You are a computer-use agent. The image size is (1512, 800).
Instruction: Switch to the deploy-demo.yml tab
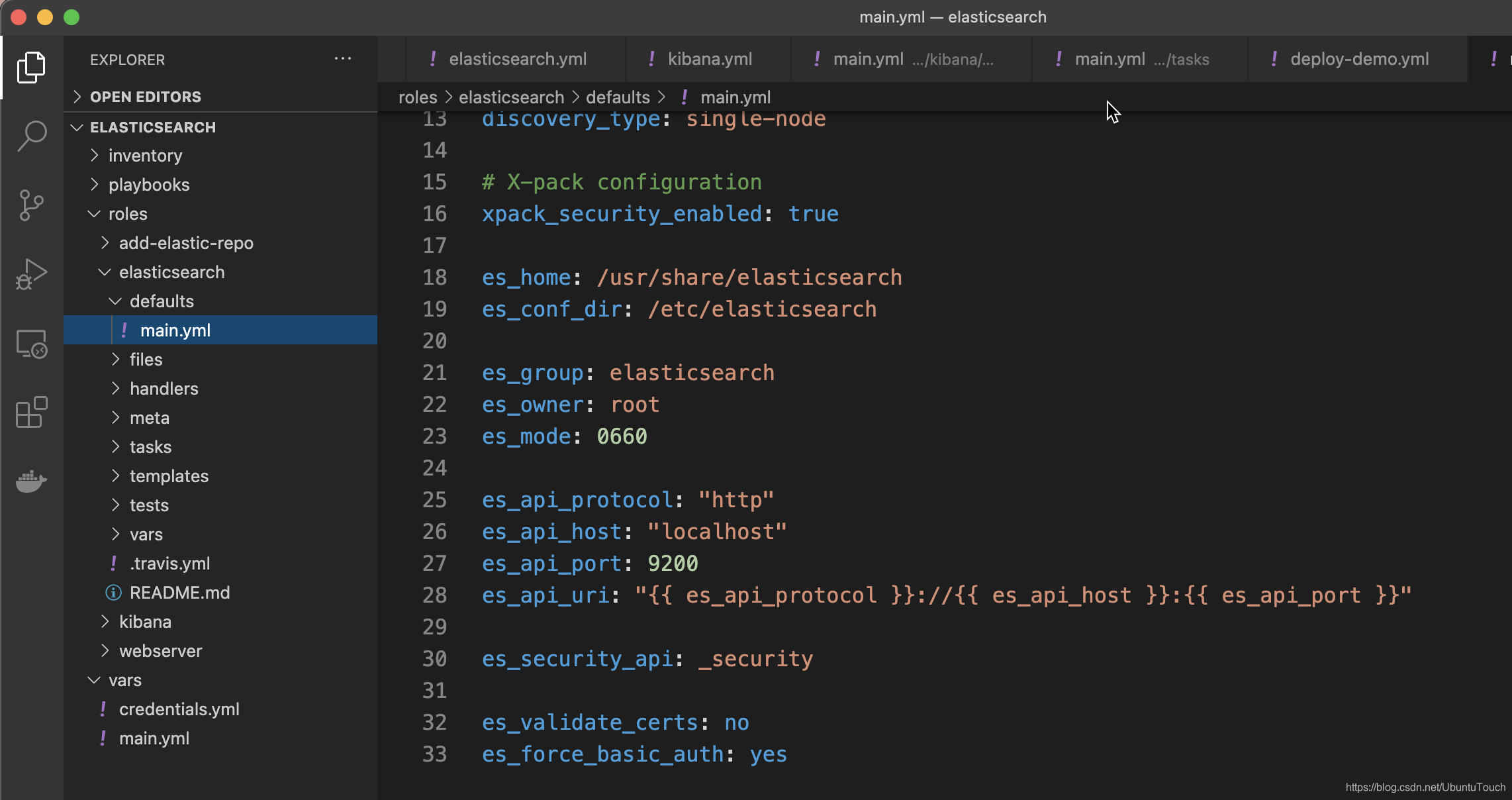point(1358,59)
